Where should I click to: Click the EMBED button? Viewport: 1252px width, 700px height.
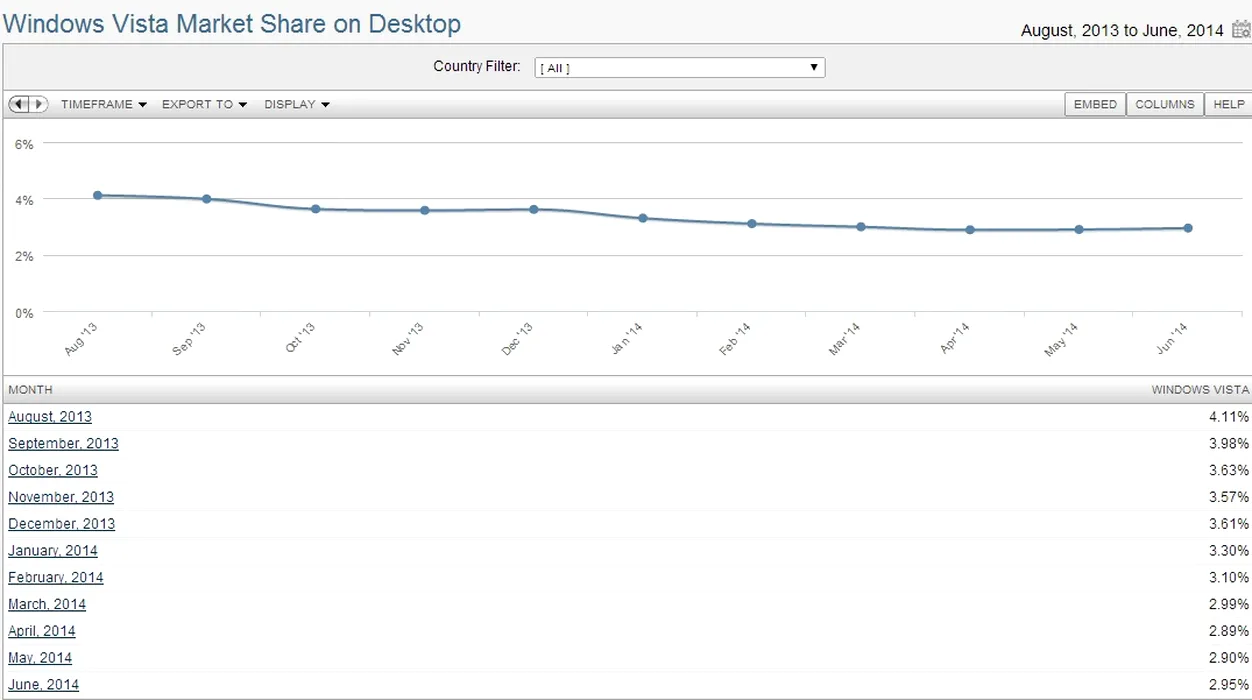[1095, 104]
